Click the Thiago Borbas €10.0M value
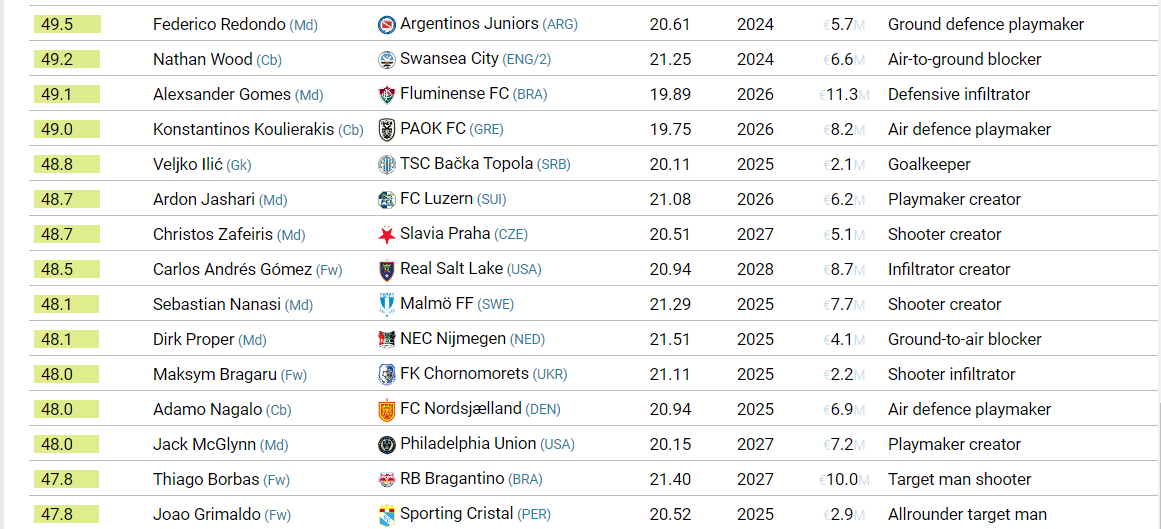The width and height of the screenshot is (1161, 529). (x=843, y=480)
